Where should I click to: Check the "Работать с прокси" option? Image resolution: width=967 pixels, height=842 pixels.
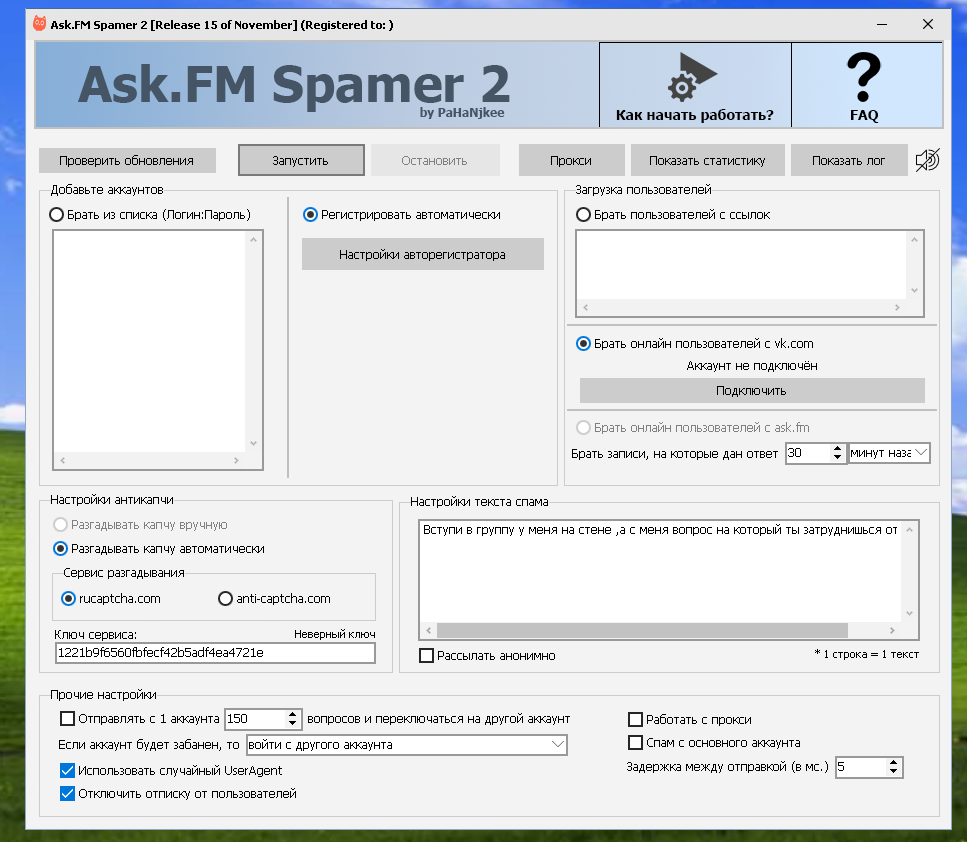tap(635, 719)
